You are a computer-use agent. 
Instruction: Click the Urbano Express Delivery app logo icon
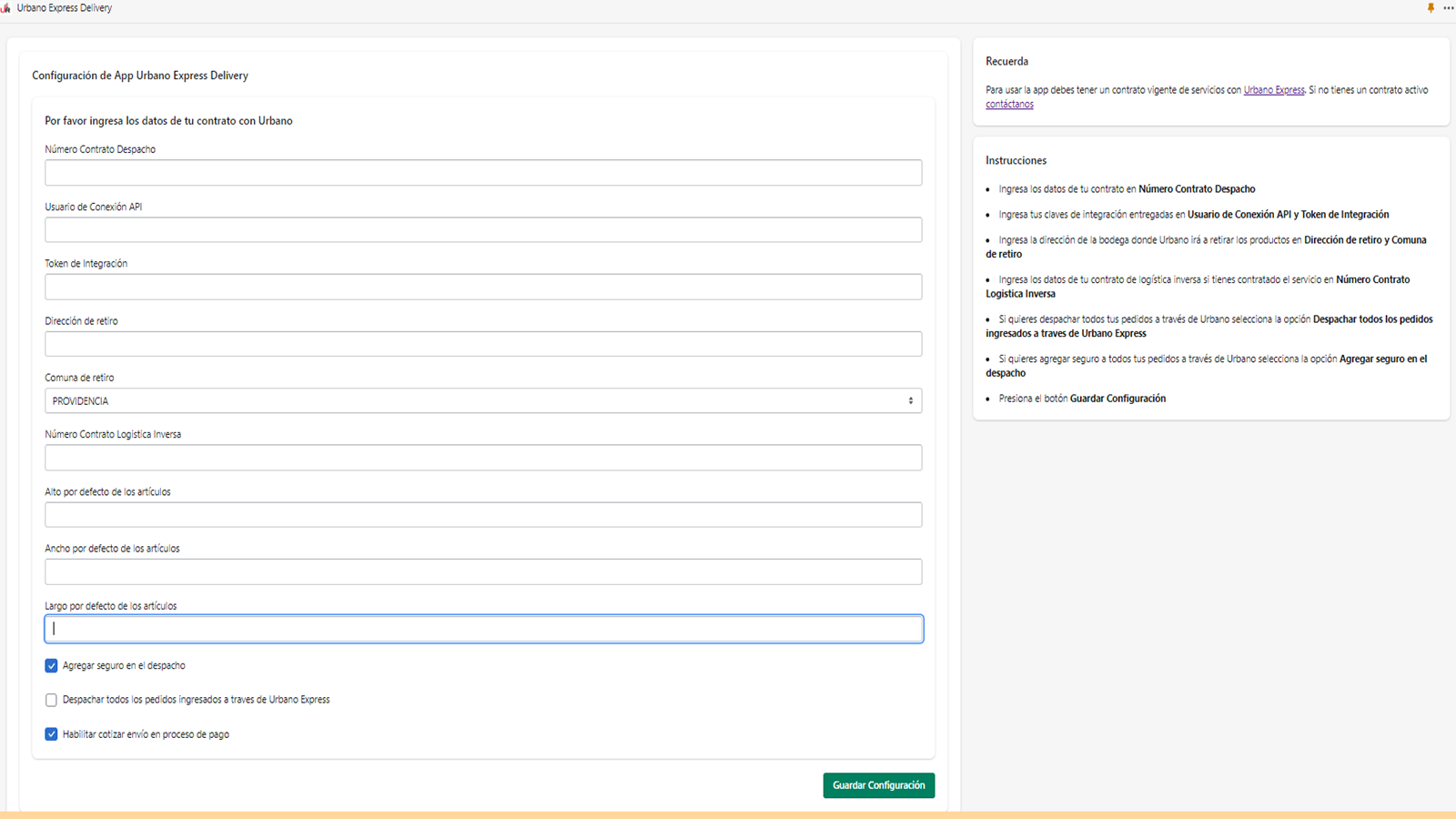click(x=6, y=8)
